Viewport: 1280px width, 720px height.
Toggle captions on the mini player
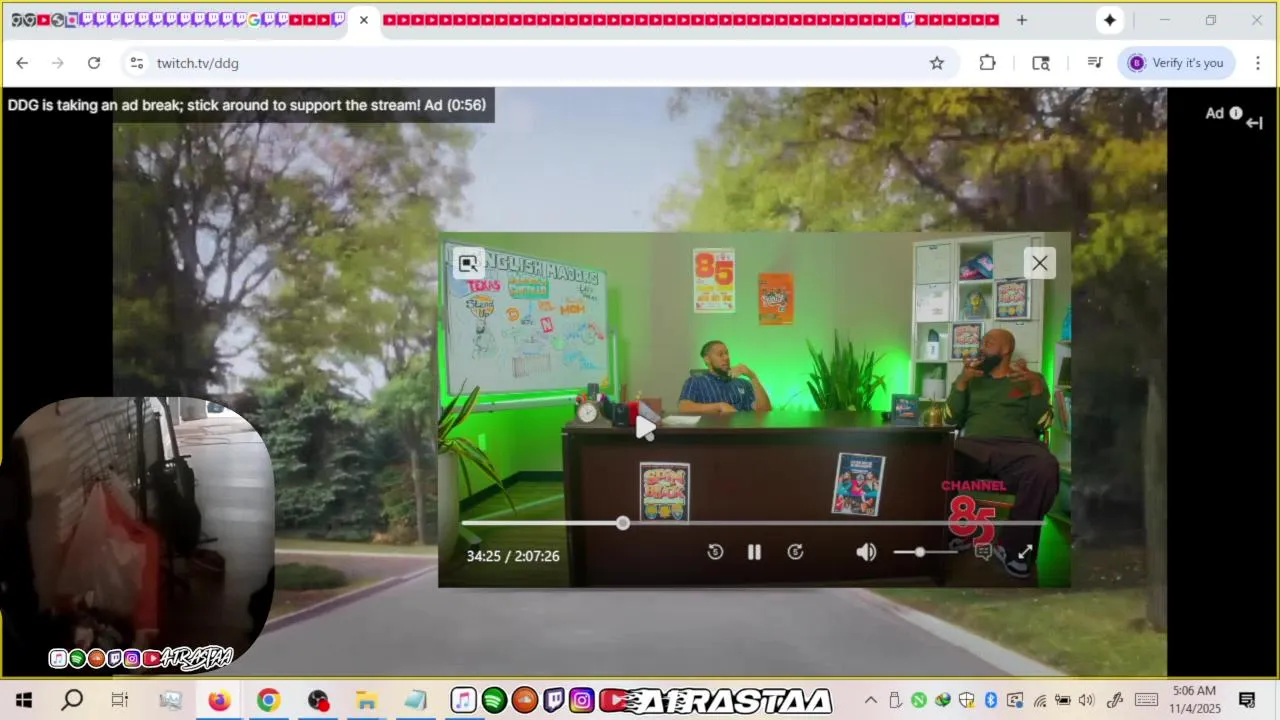point(983,552)
